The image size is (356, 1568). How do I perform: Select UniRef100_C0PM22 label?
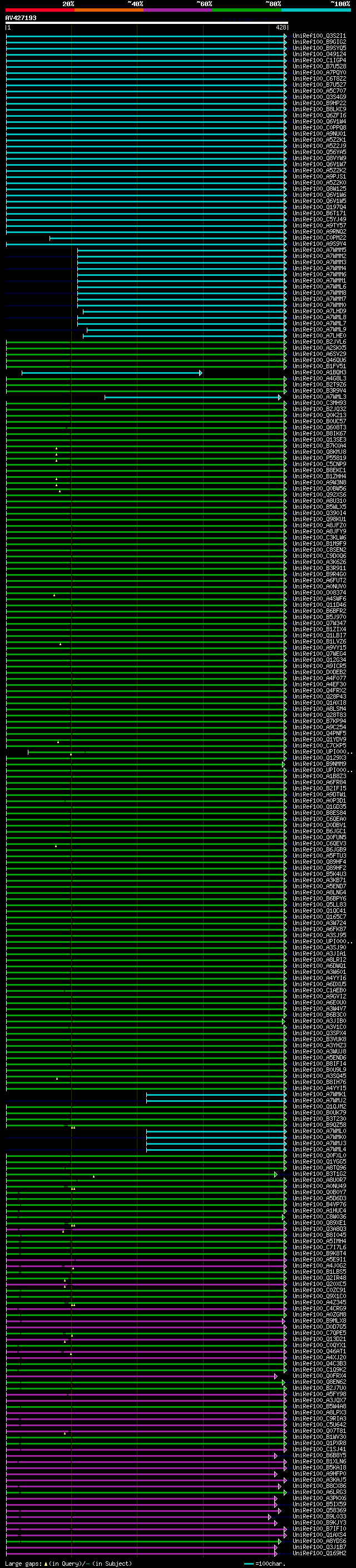tap(319, 238)
